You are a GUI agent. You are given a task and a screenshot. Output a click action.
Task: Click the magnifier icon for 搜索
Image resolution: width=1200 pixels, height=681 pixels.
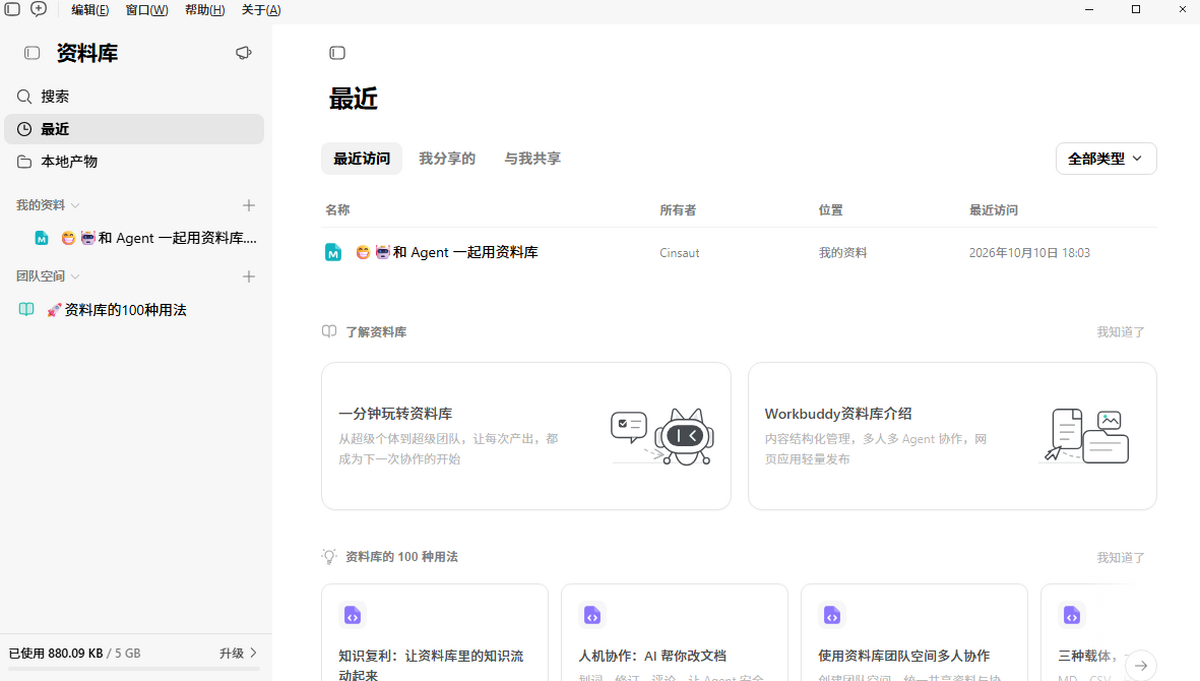tap(24, 97)
